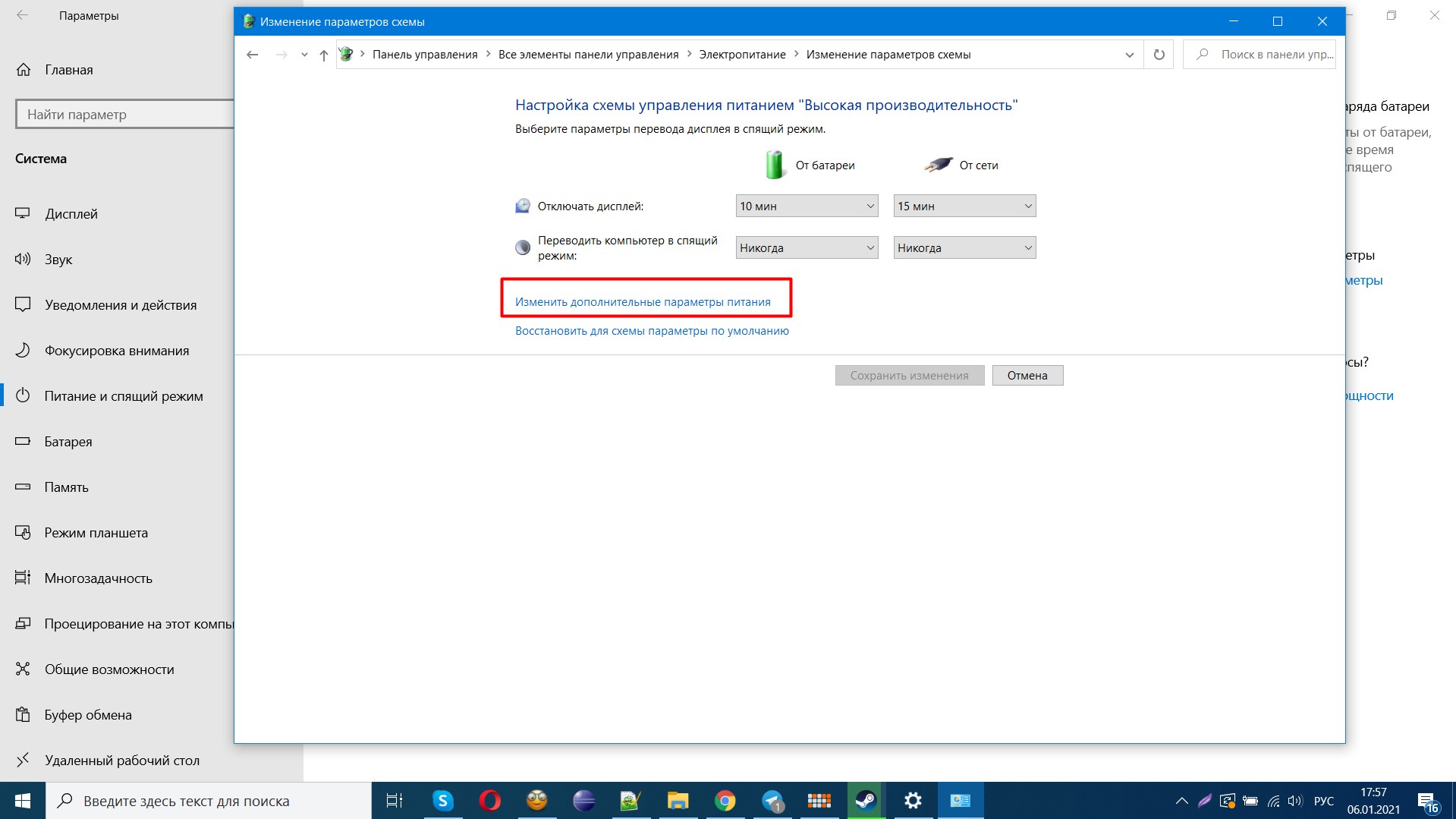
Task: Click the up arrow navigation button
Action: pos(324,55)
